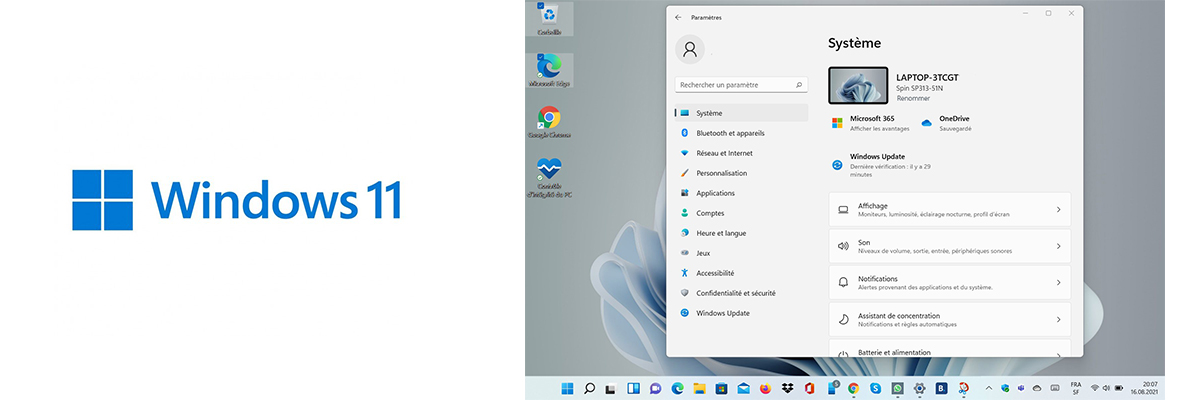Open Applications in the sidebar

point(741,193)
